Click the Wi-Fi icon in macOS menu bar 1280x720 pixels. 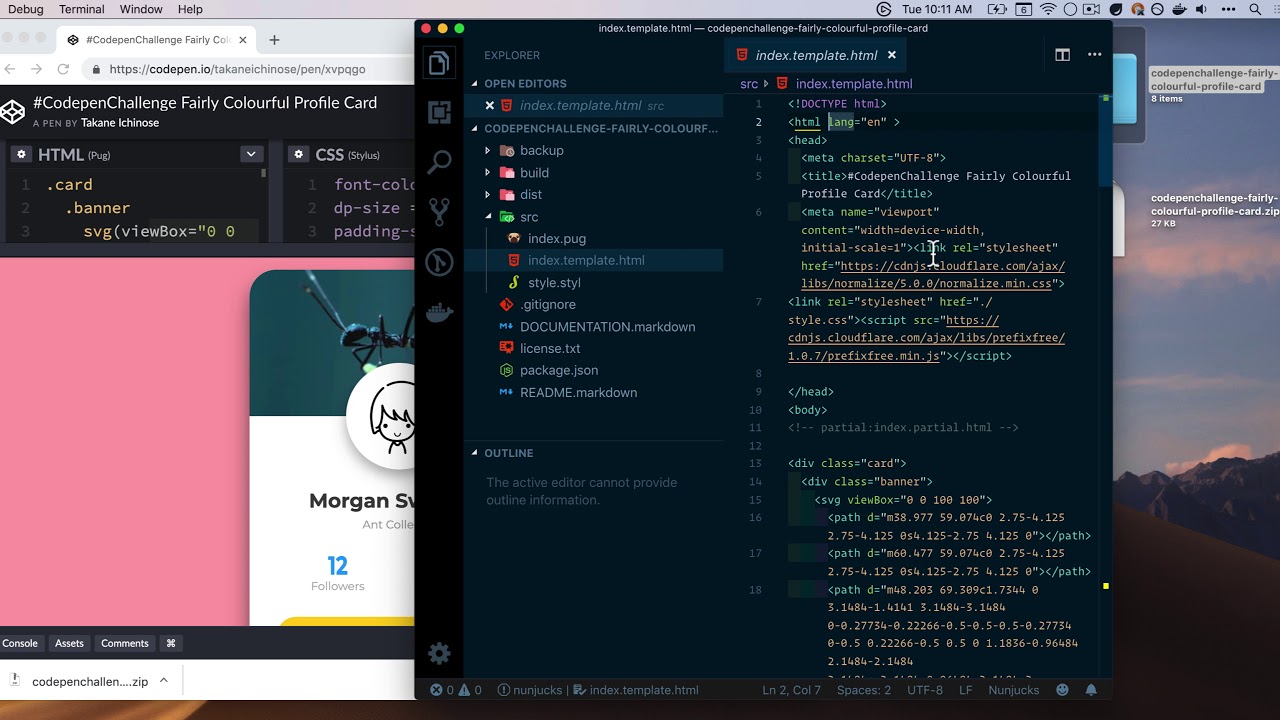[1048, 9]
